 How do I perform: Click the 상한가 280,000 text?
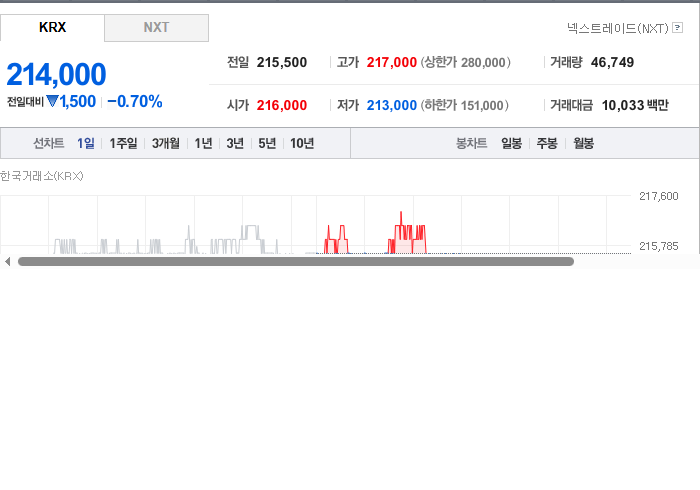click(466, 62)
